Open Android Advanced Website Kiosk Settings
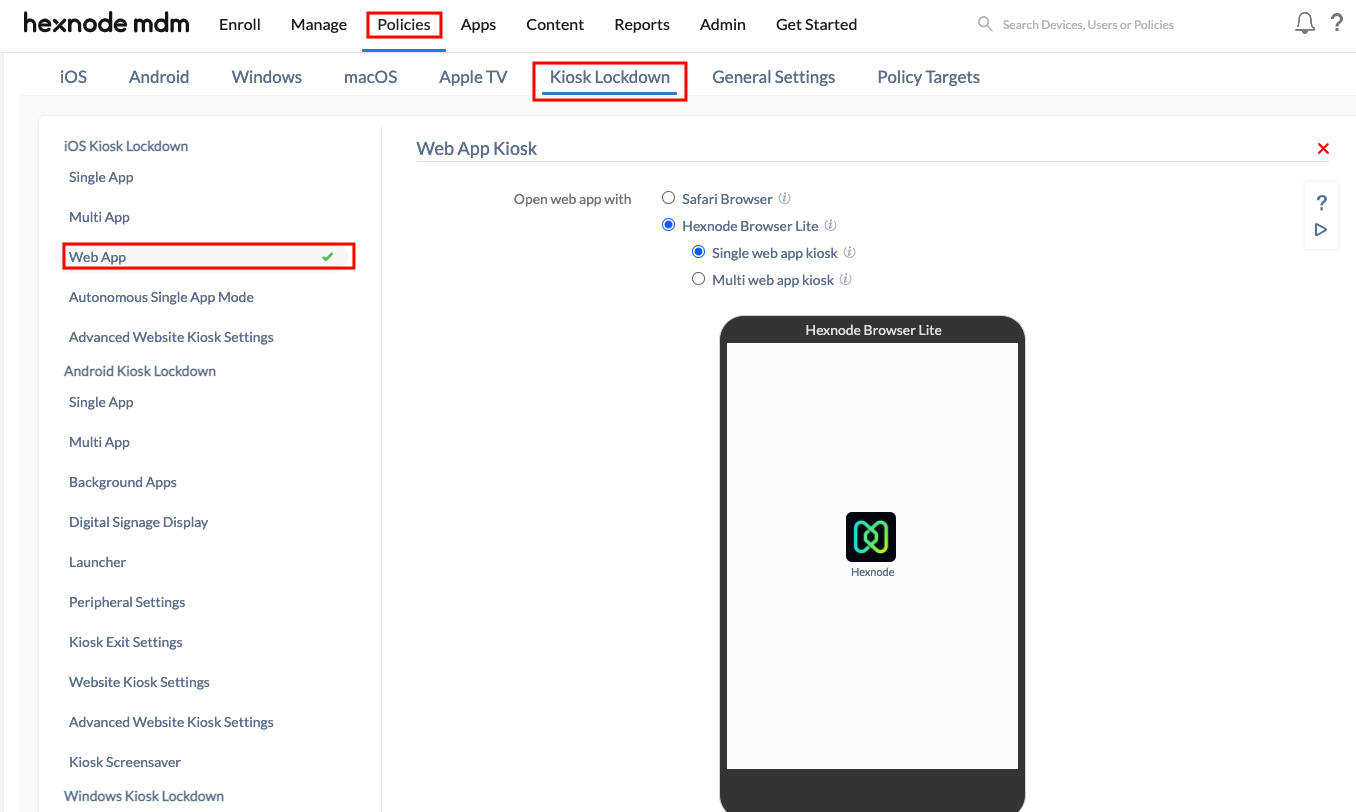1356x812 pixels. [171, 722]
